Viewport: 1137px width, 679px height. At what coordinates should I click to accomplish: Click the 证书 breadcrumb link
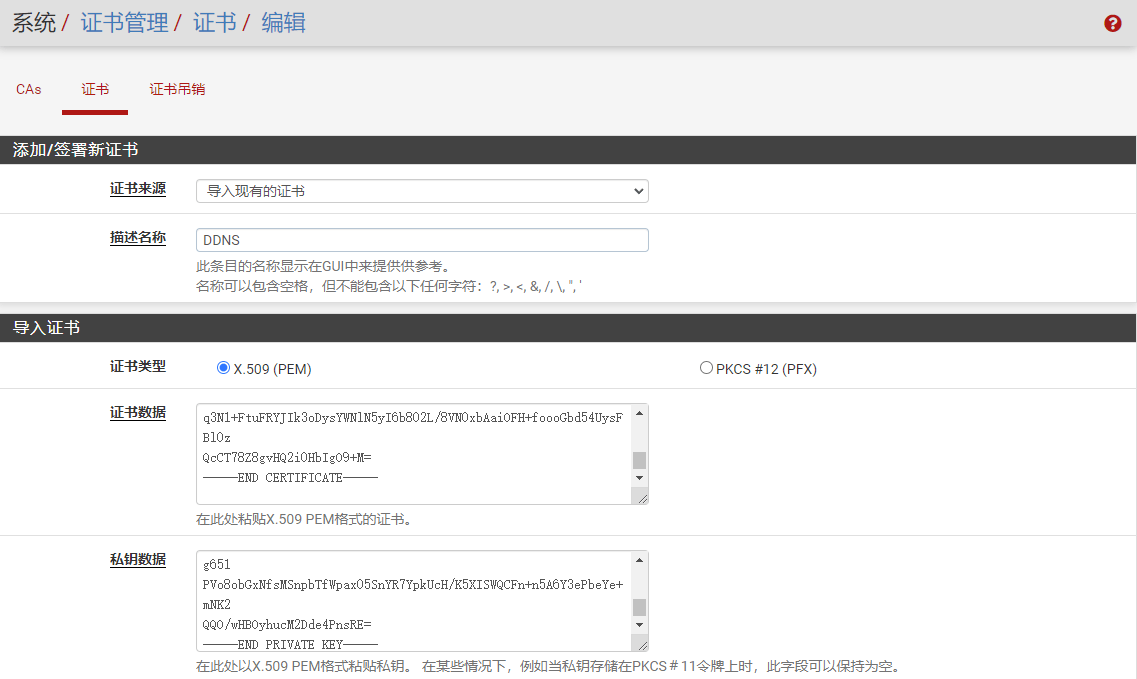(214, 23)
